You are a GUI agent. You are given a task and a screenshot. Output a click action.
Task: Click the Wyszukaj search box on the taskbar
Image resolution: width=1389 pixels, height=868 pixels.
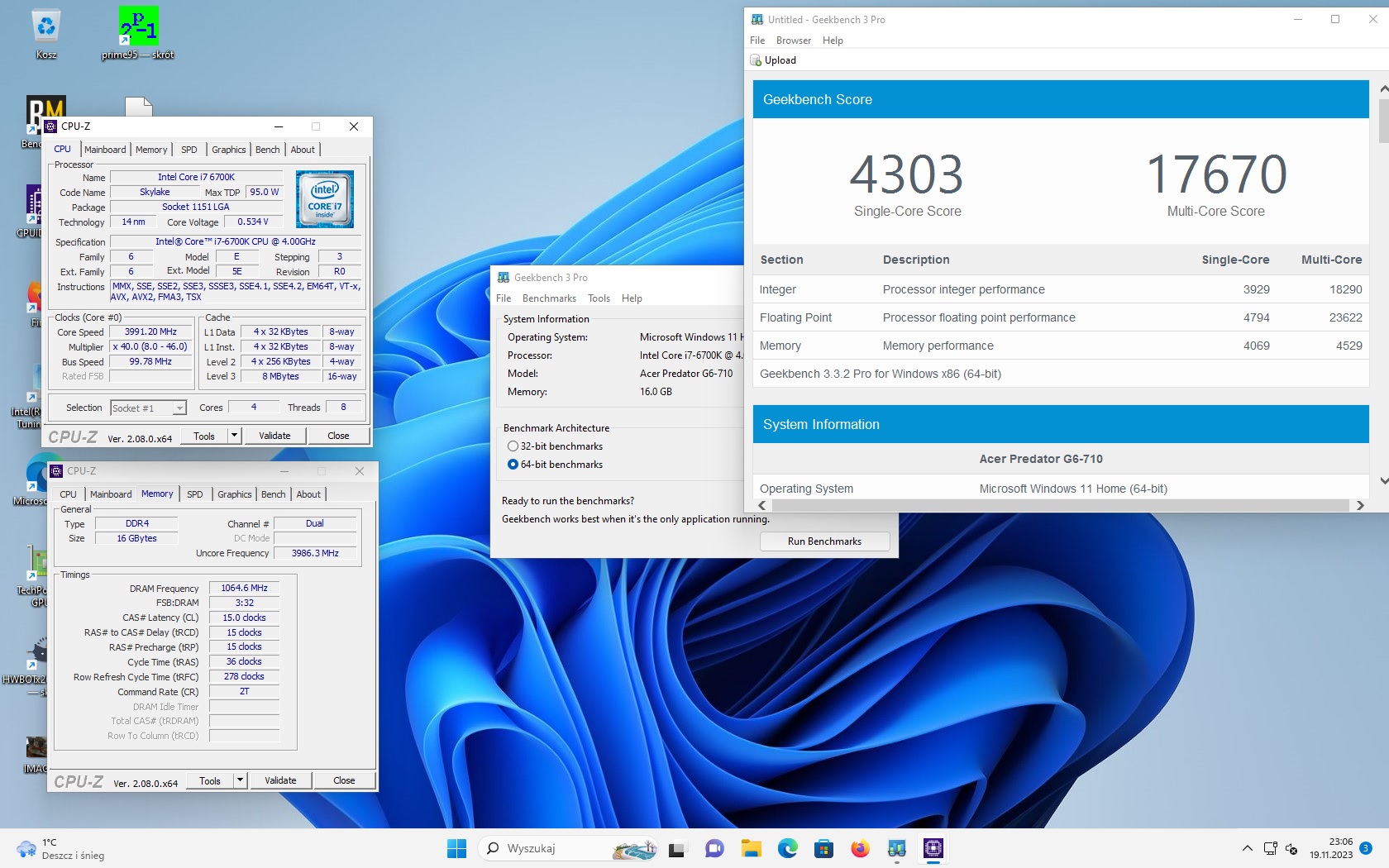[x=567, y=848]
